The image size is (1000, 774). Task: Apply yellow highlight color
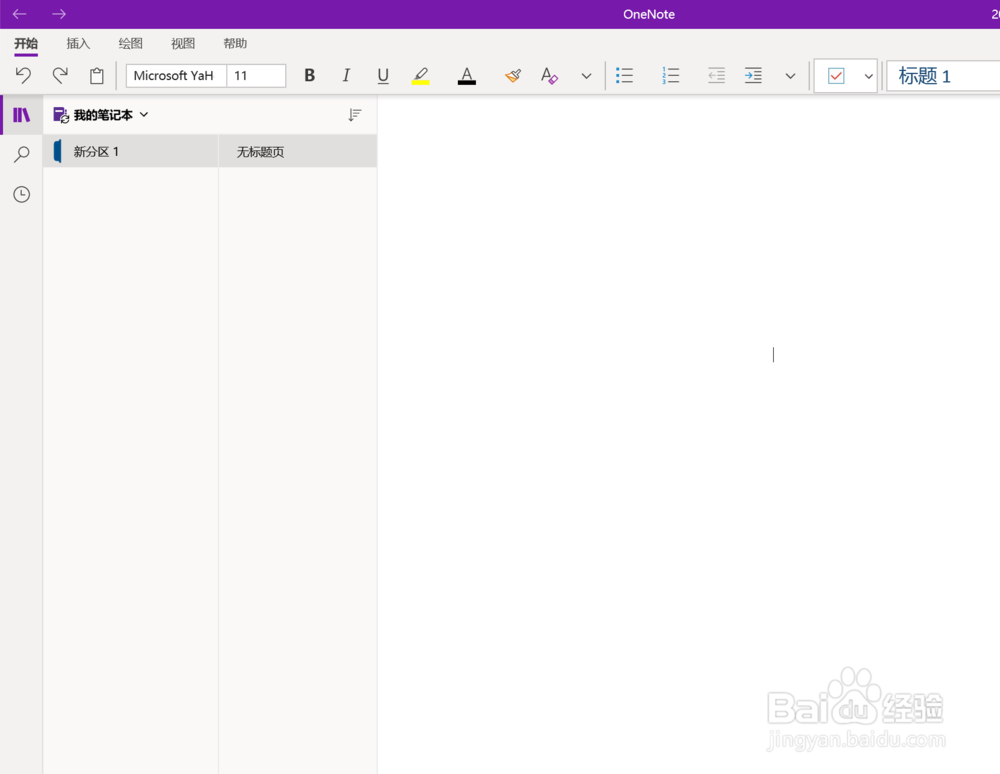coord(420,75)
